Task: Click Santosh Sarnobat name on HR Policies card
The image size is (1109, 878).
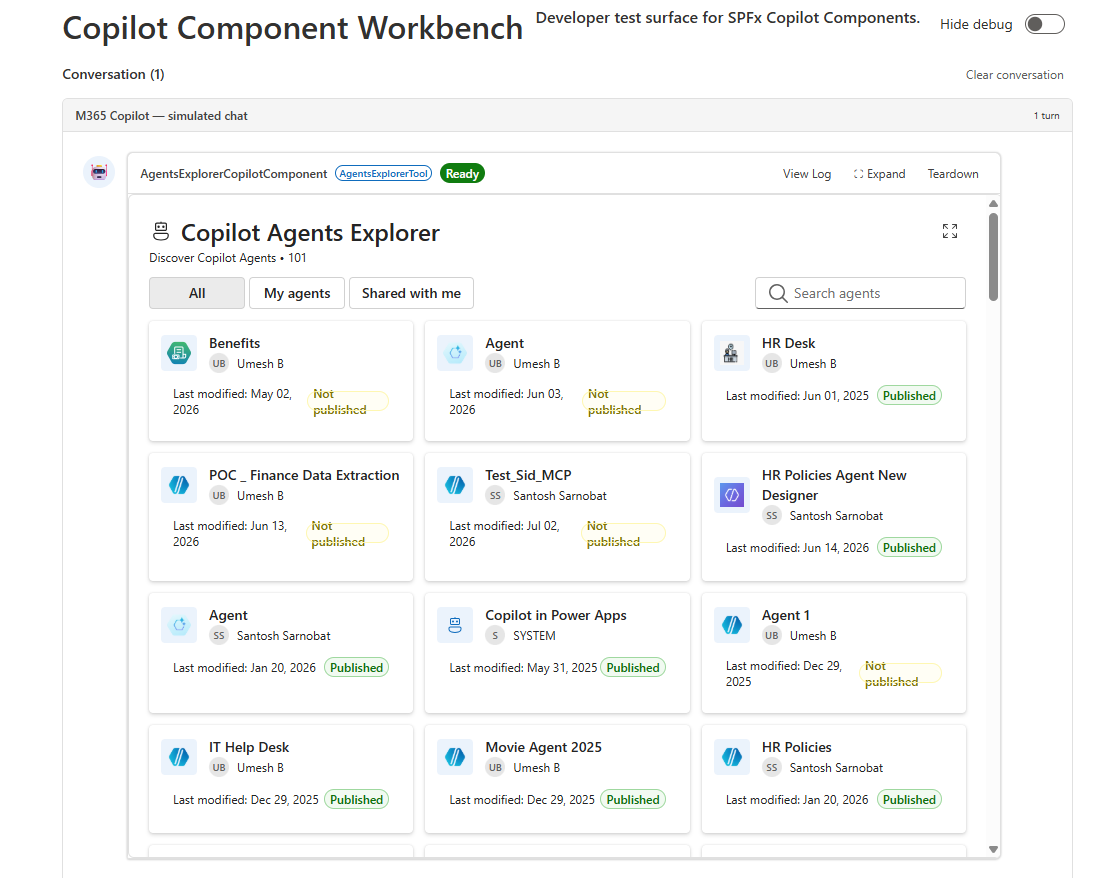Action: point(836,768)
